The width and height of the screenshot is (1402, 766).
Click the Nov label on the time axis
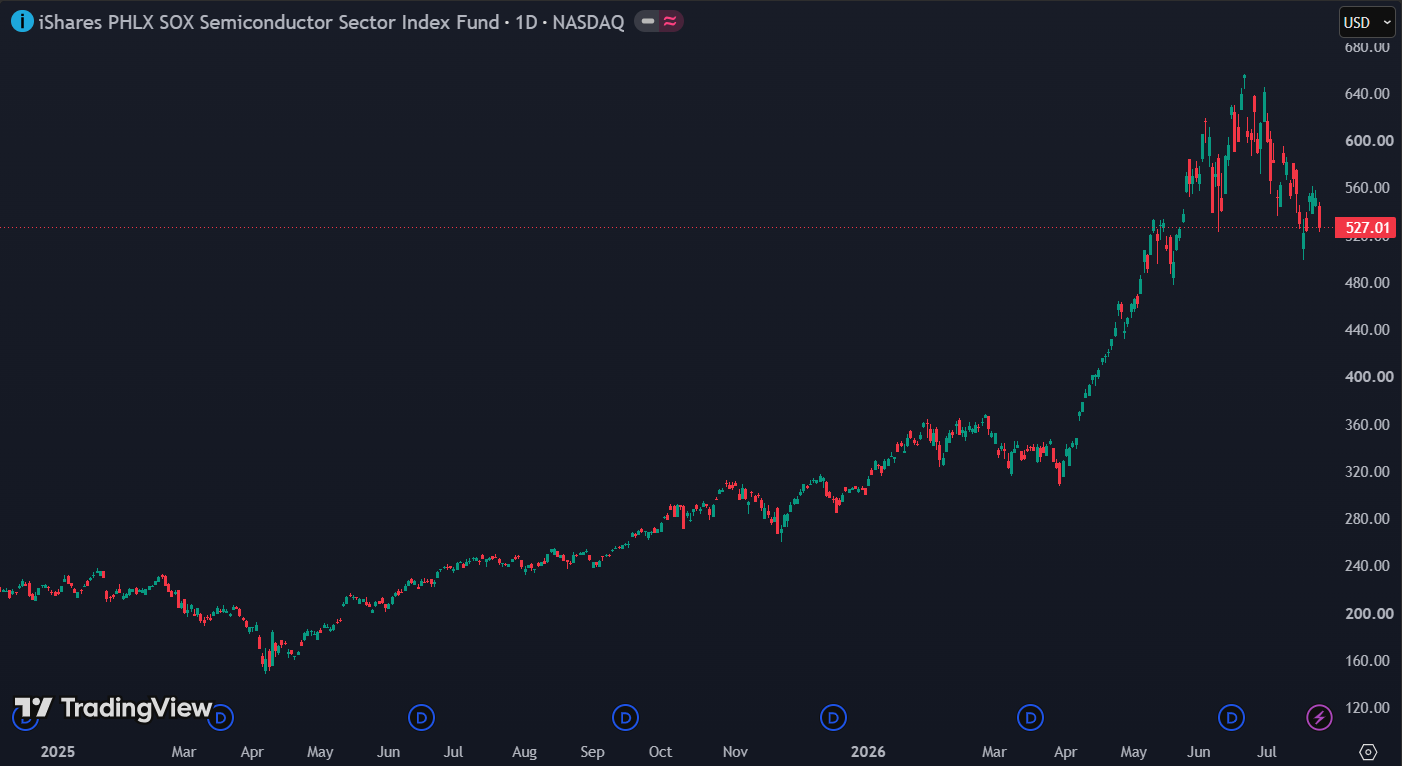735,751
